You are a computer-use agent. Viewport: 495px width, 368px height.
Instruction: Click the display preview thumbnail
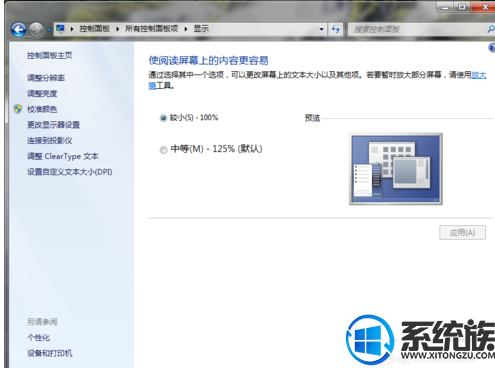(x=396, y=169)
